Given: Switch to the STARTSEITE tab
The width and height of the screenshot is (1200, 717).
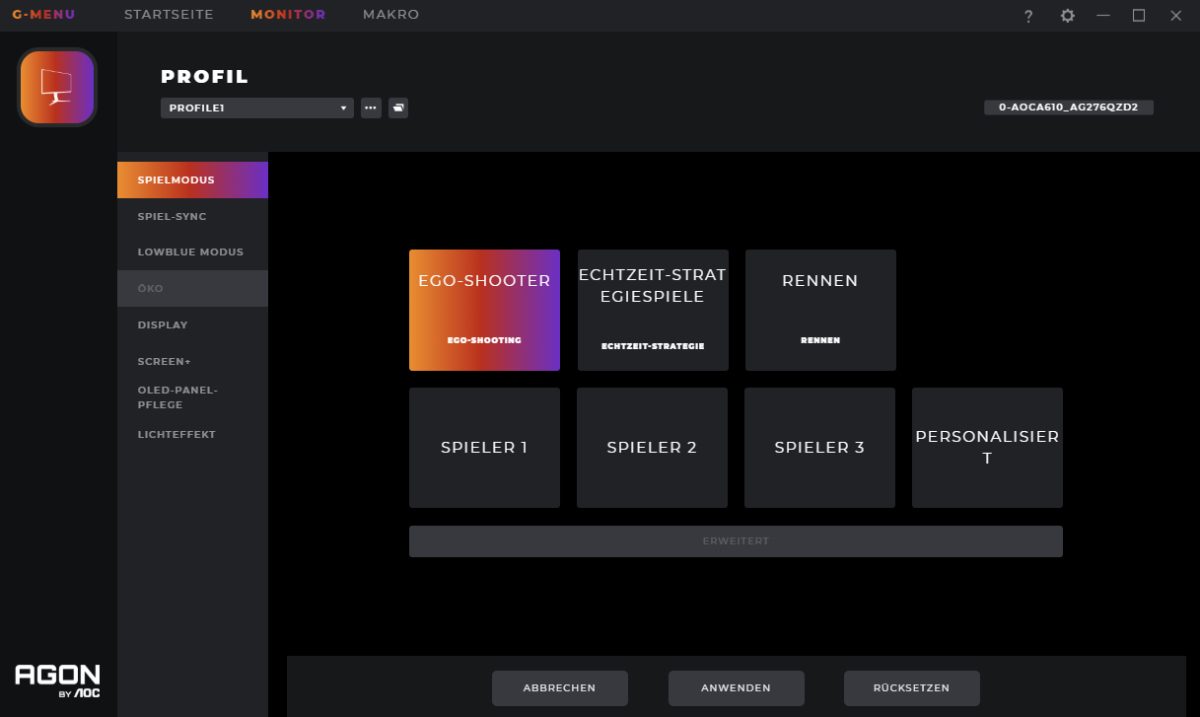Looking at the screenshot, I should pyautogui.click(x=168, y=15).
